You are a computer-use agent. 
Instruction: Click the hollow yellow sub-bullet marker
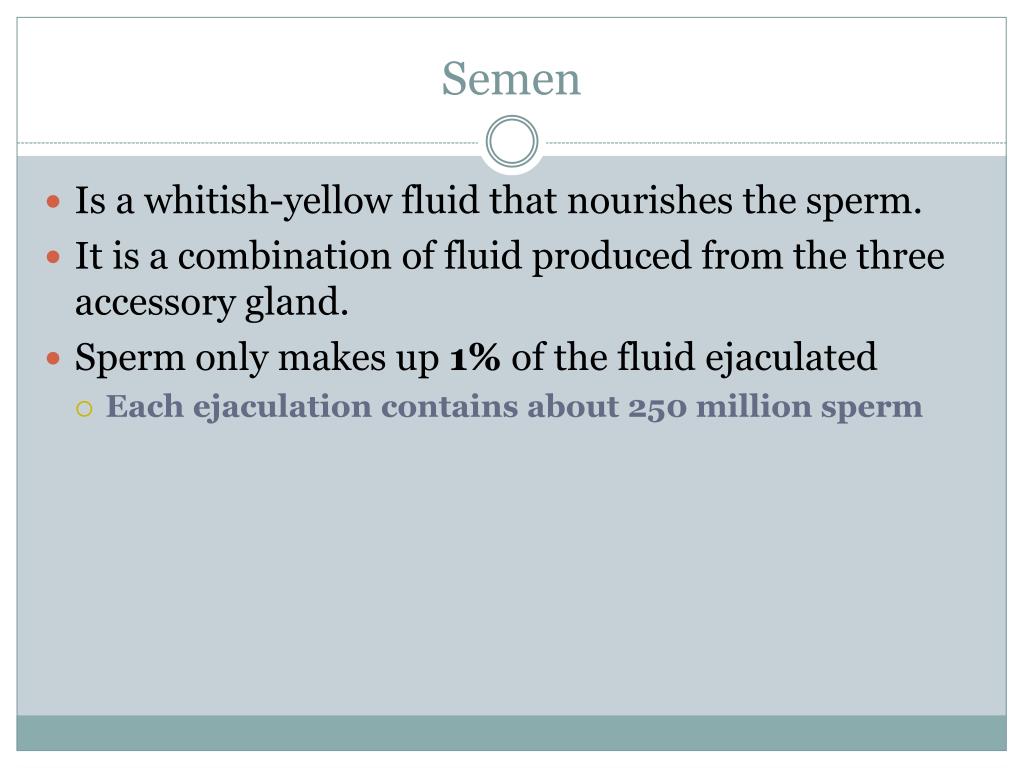84,409
